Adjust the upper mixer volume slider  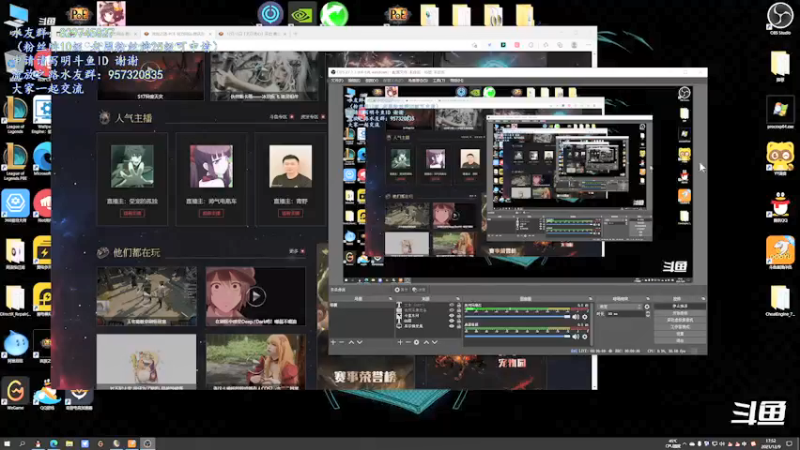(517, 317)
